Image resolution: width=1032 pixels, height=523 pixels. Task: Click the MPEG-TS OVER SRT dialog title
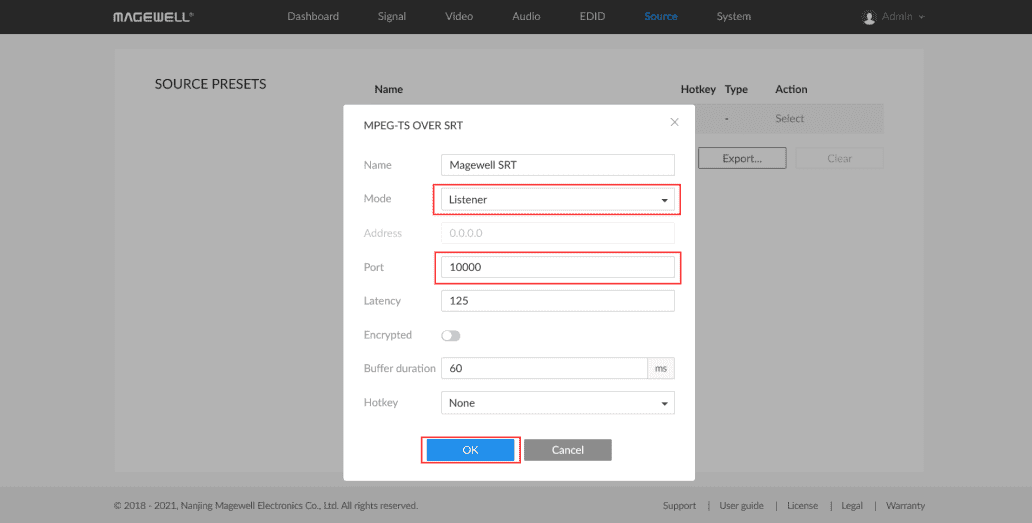(x=413, y=125)
